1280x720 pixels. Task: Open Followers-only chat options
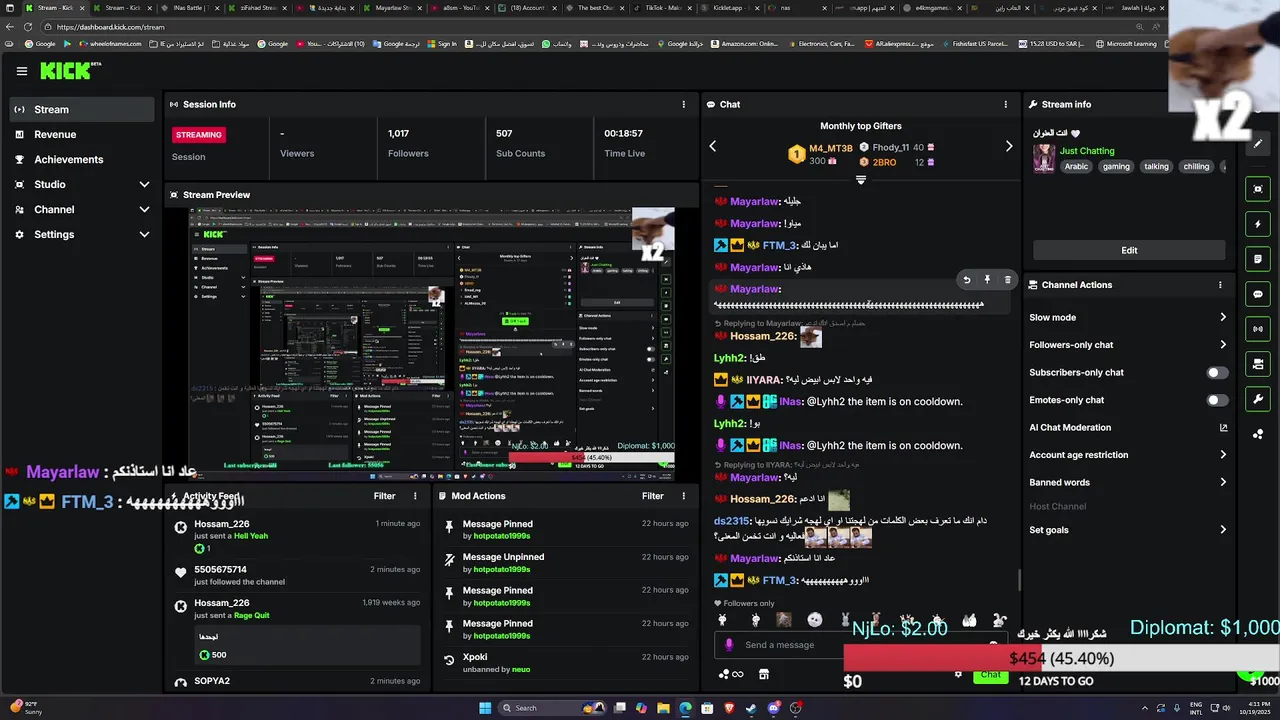tap(1128, 345)
